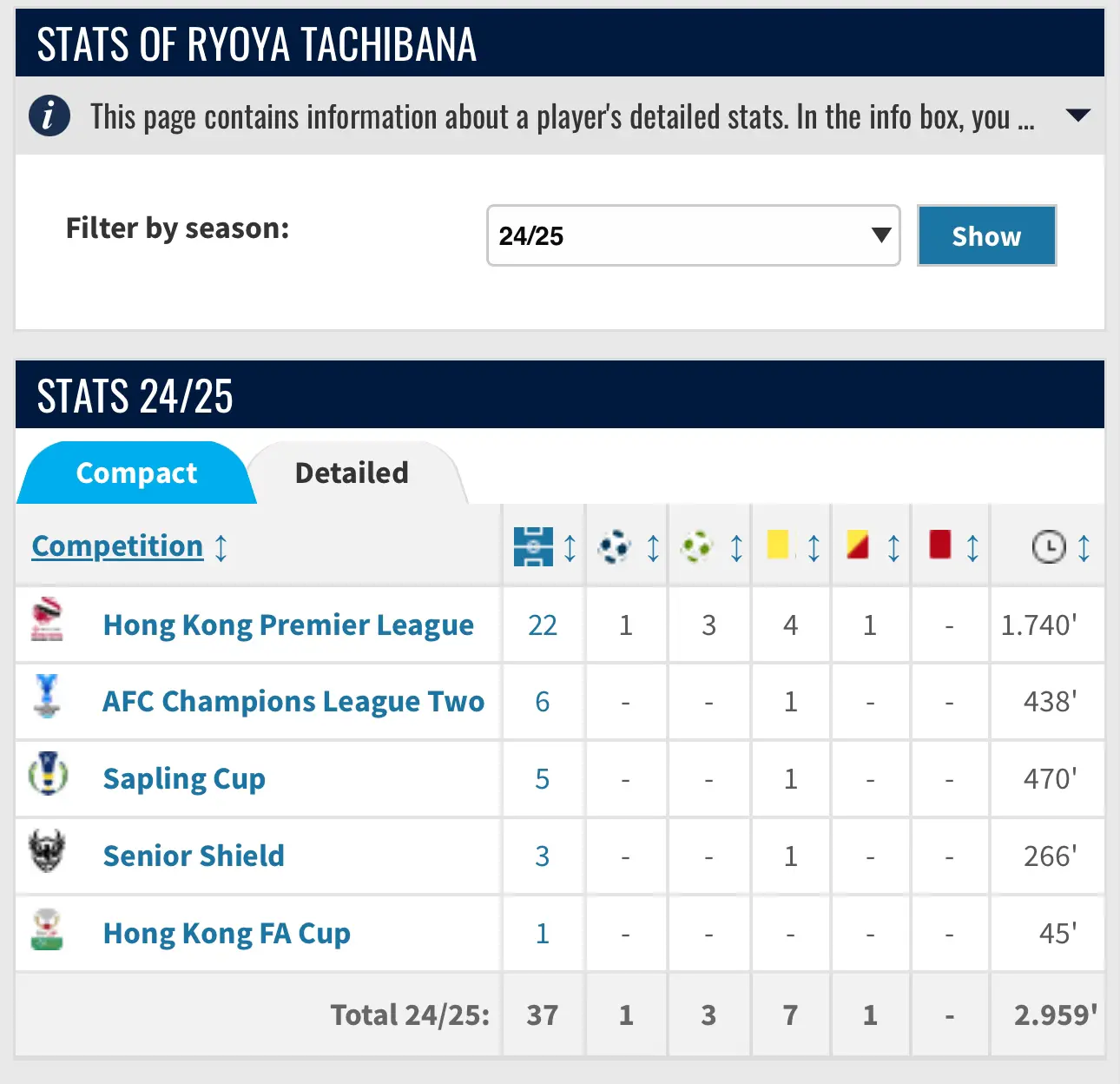The image size is (1120, 1084).
Task: Click 22 appearances in Premier League row
Action: 543,625
